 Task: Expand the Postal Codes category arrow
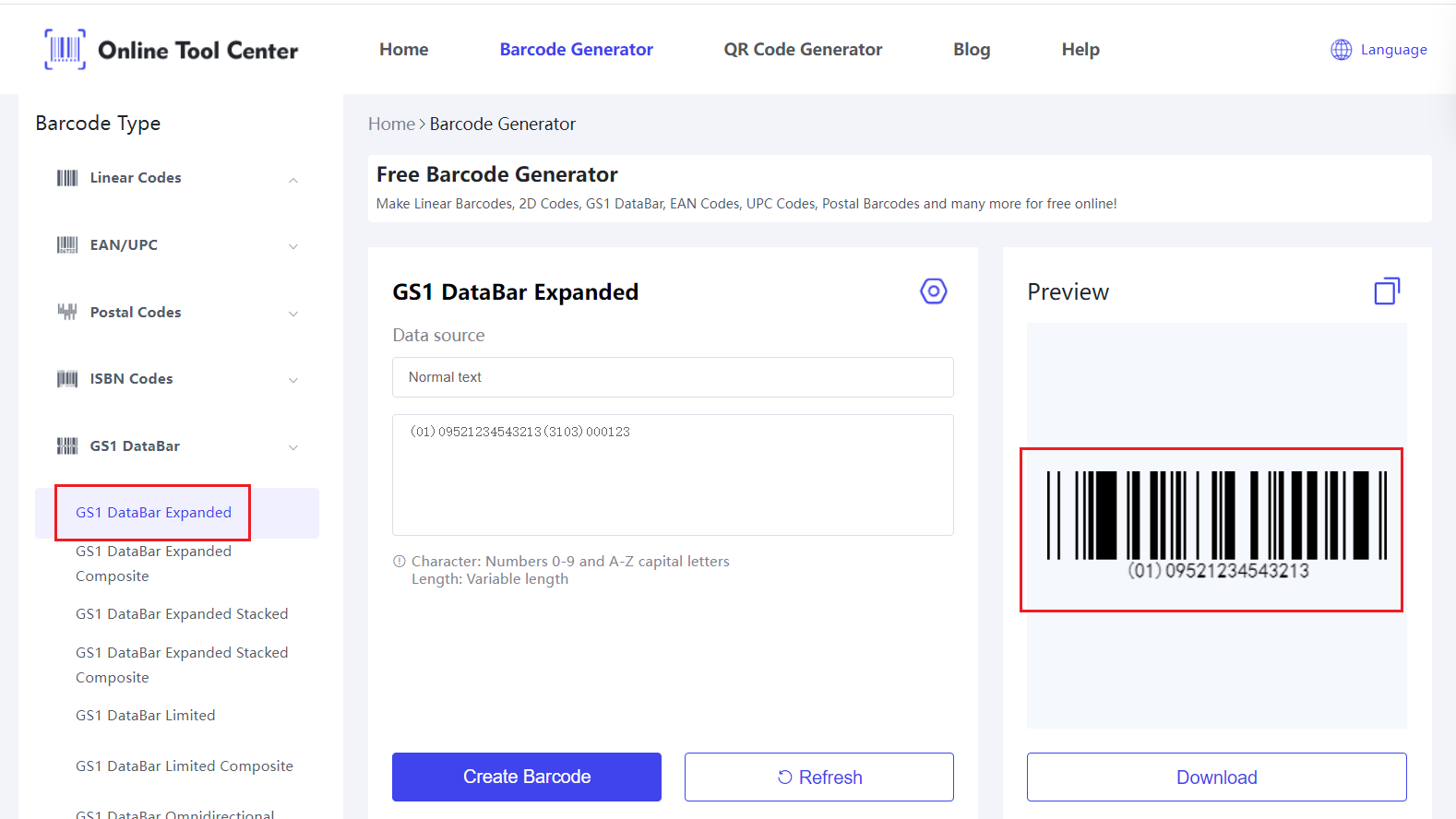tap(293, 314)
